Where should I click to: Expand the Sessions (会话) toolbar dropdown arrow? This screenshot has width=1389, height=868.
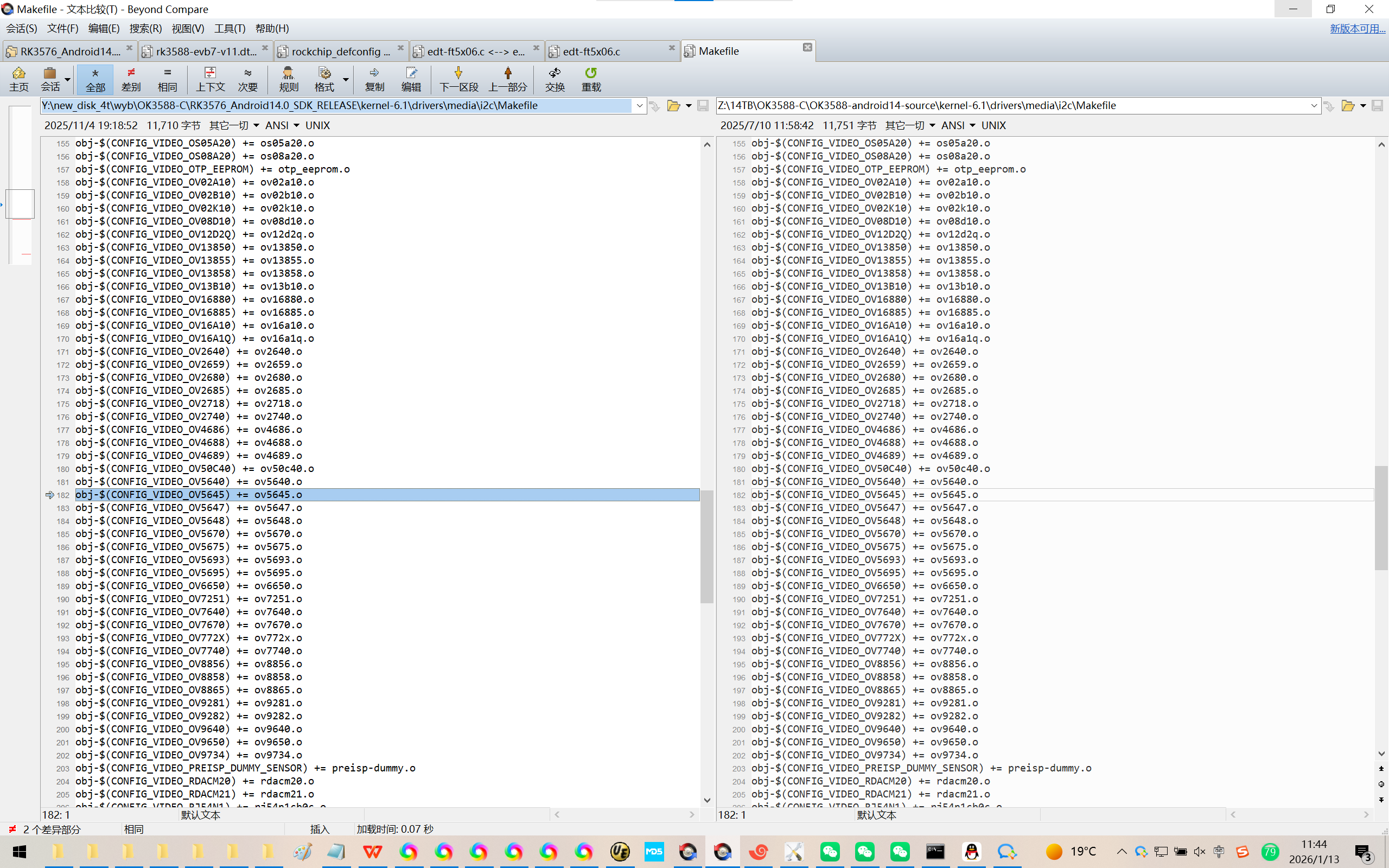[68, 79]
